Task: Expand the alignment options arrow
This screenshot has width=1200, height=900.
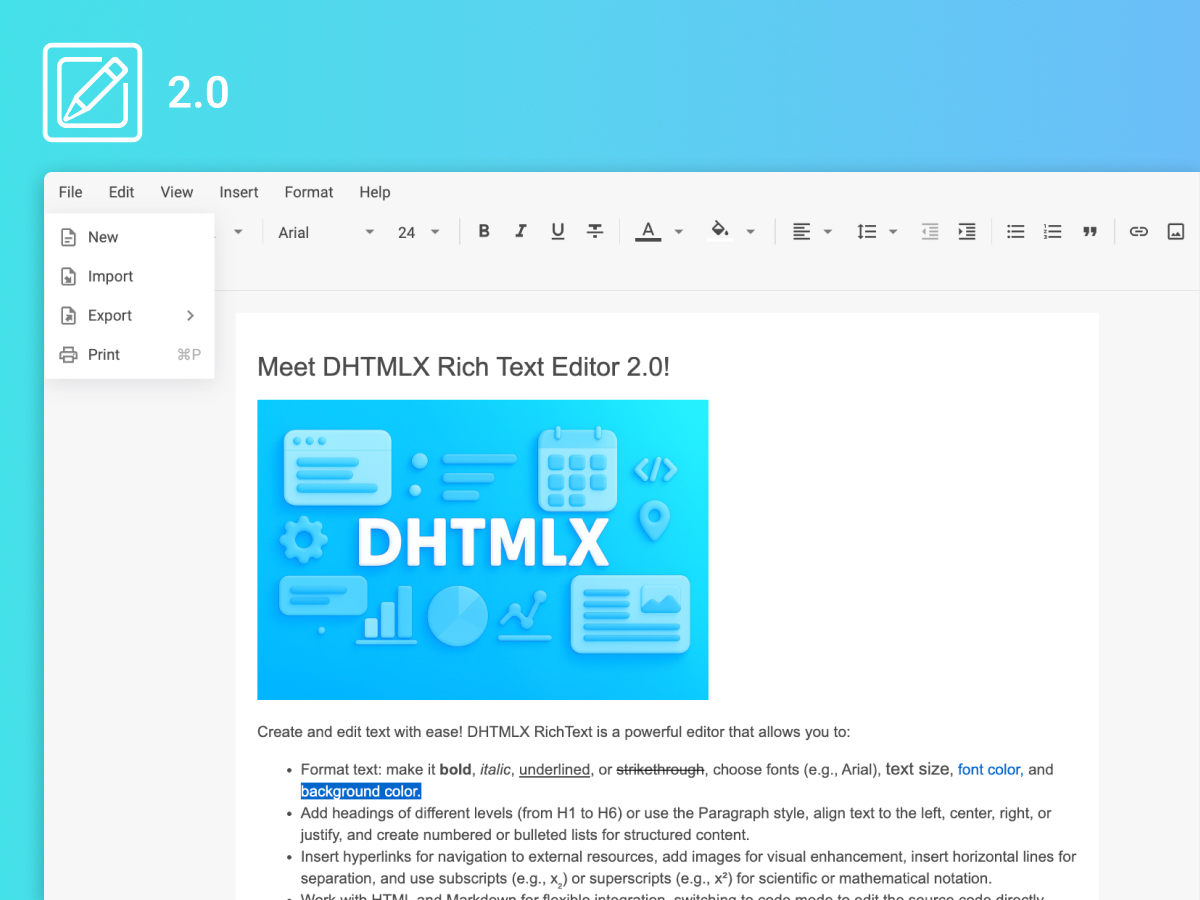Action: [828, 232]
